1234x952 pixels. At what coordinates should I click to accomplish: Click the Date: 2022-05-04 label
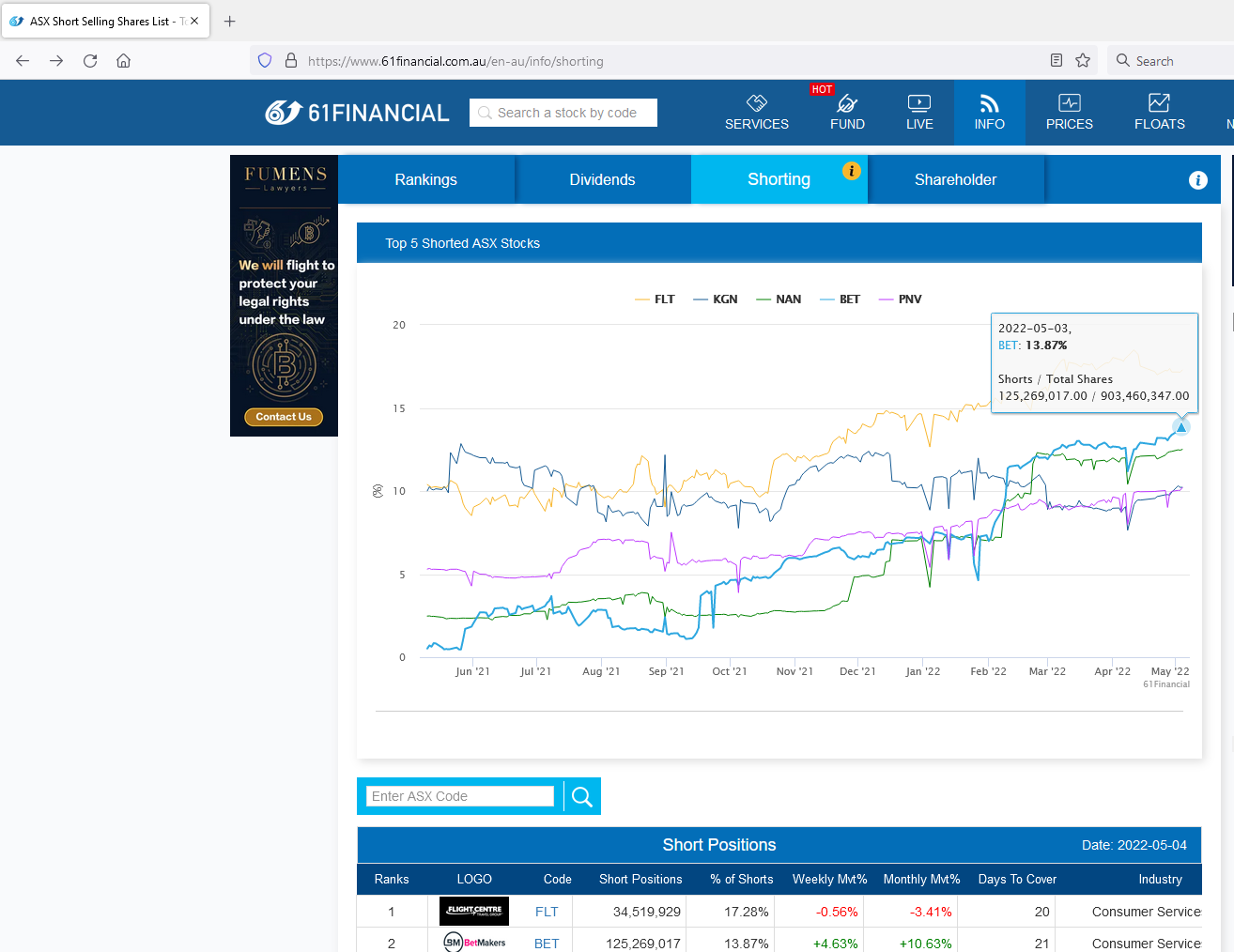click(1134, 845)
